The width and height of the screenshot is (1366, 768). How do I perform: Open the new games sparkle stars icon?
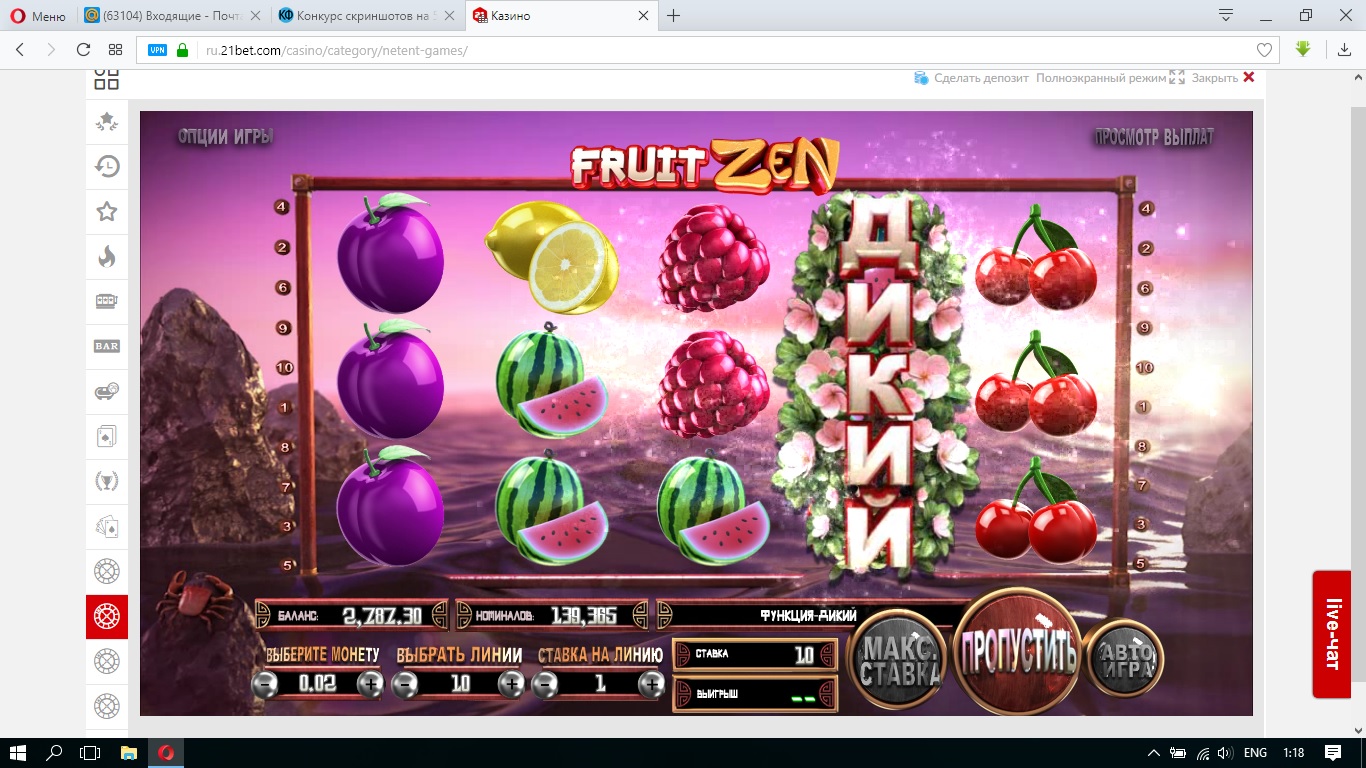point(107,121)
